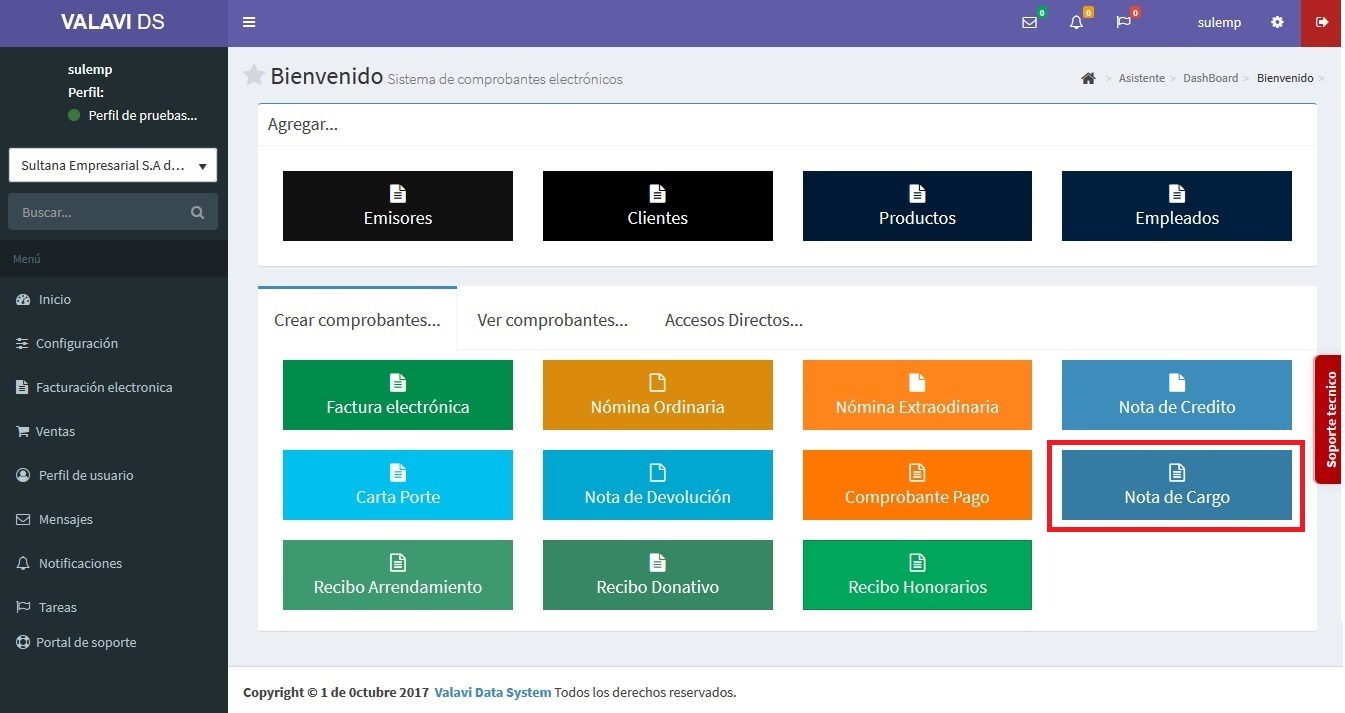Expand Facturación electronica in sidebar menu
The height and width of the screenshot is (713, 1345).
[x=104, y=387]
